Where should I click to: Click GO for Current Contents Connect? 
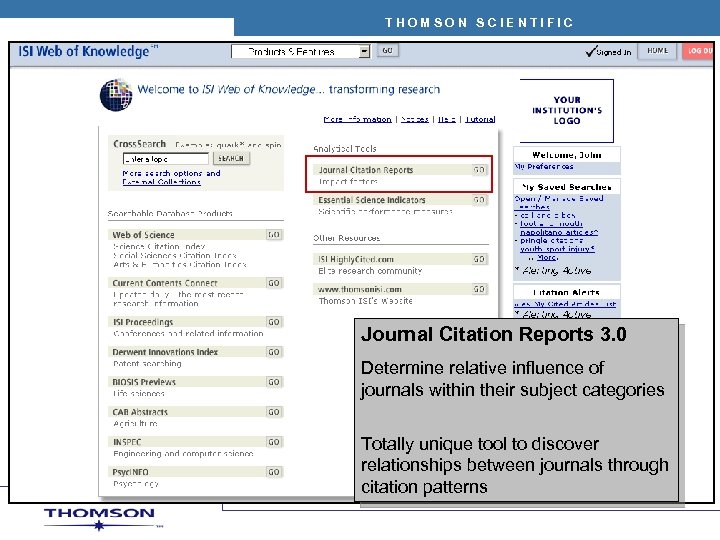(x=274, y=283)
